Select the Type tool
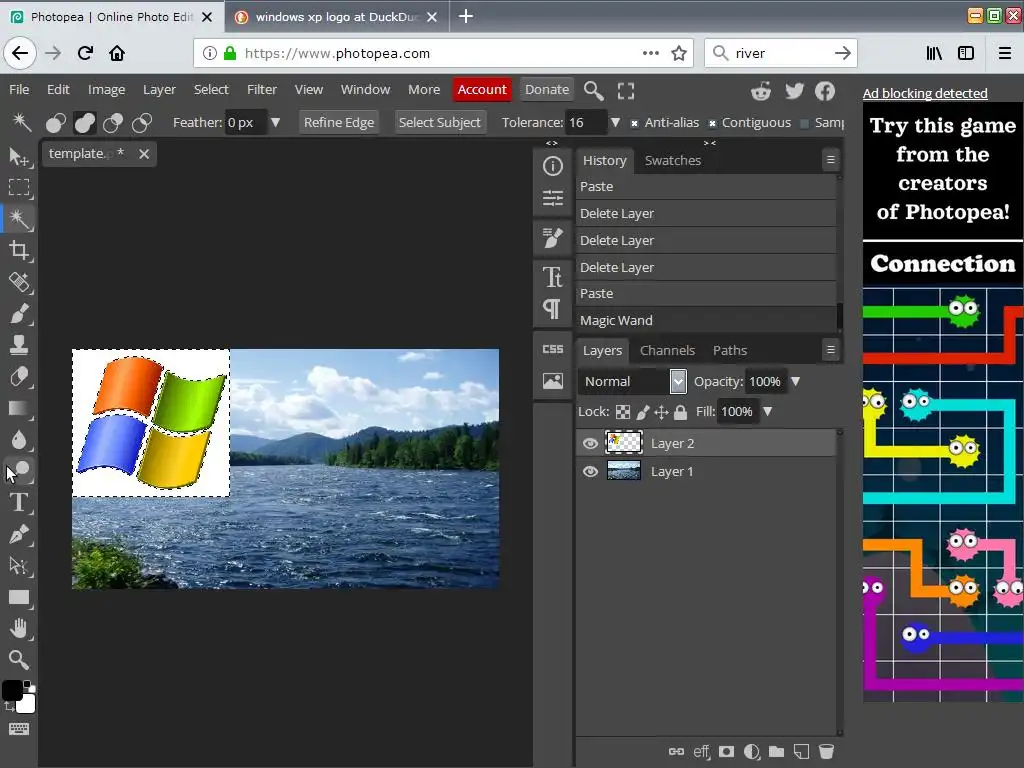Image resolution: width=1024 pixels, height=768 pixels. pyautogui.click(x=18, y=503)
